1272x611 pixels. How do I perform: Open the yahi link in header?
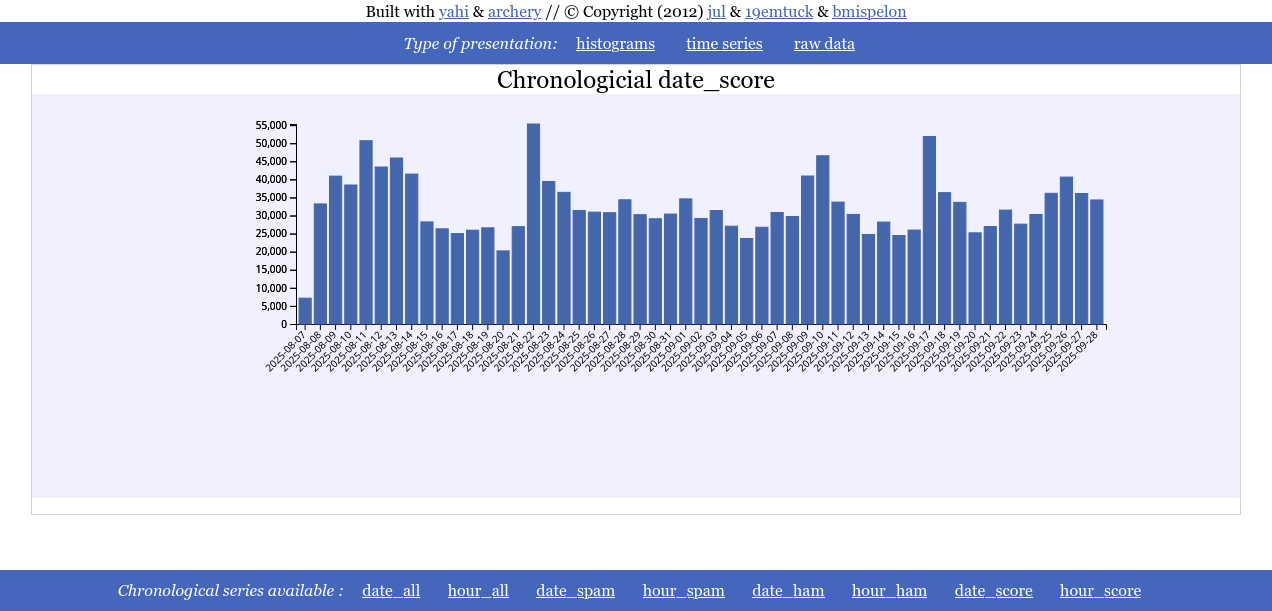(x=453, y=12)
